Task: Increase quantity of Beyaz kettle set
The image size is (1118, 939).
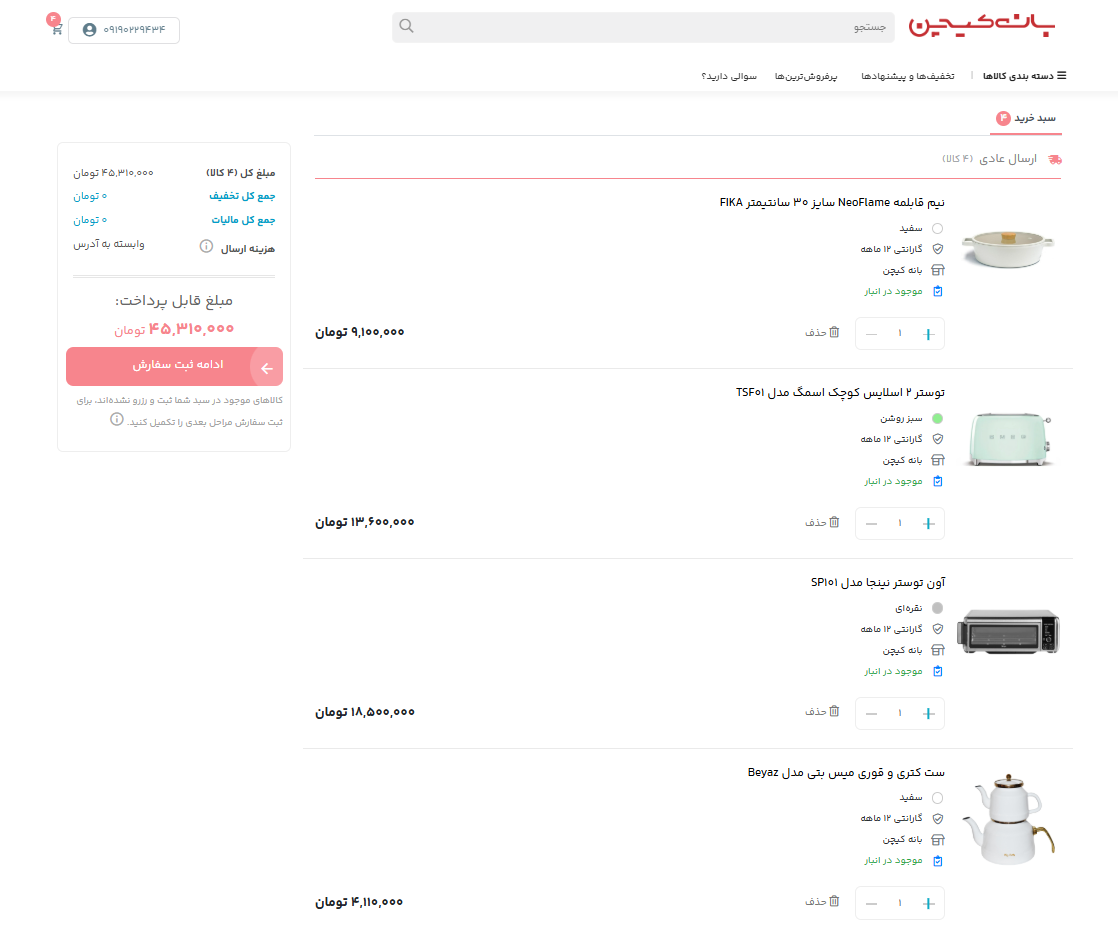Action: pos(928,903)
